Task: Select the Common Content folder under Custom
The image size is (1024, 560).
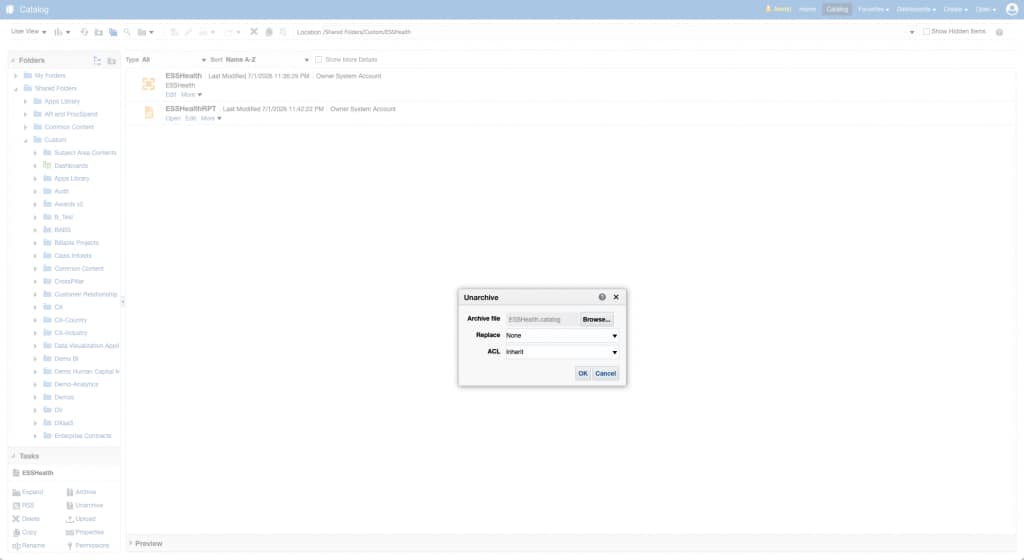Action: [78, 268]
